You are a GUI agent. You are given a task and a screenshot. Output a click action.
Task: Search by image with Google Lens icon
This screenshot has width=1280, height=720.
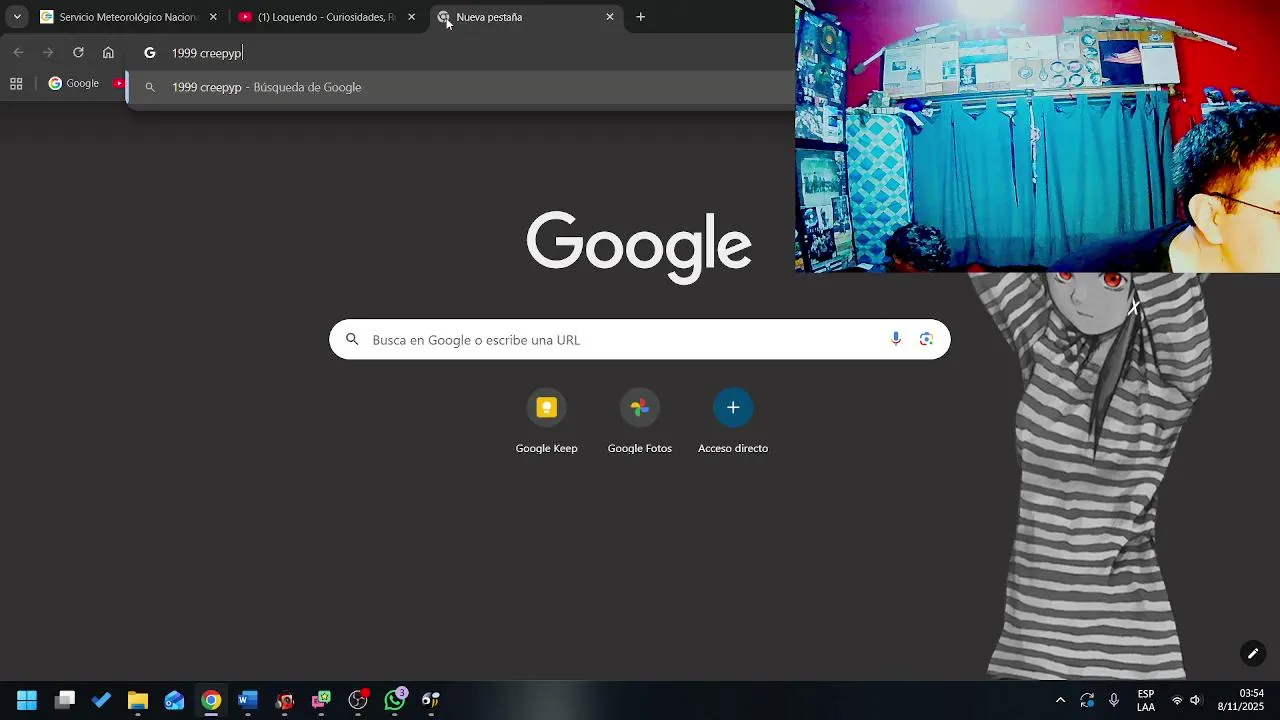(x=927, y=339)
